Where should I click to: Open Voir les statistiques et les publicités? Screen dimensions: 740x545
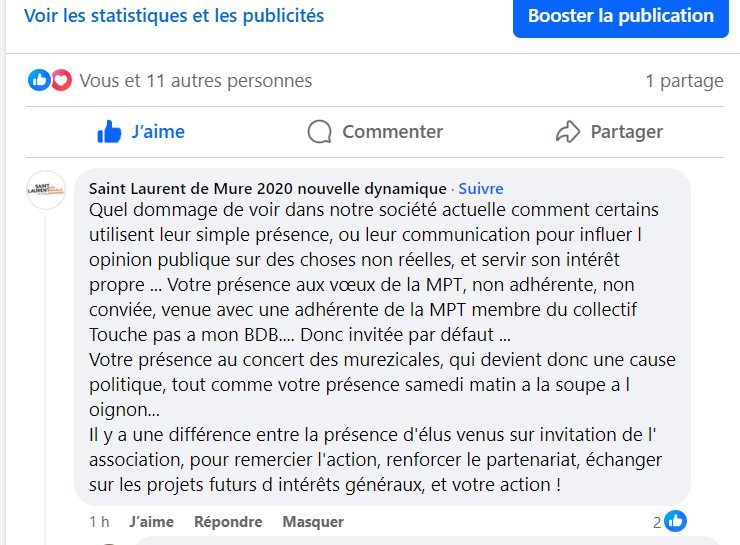(174, 16)
